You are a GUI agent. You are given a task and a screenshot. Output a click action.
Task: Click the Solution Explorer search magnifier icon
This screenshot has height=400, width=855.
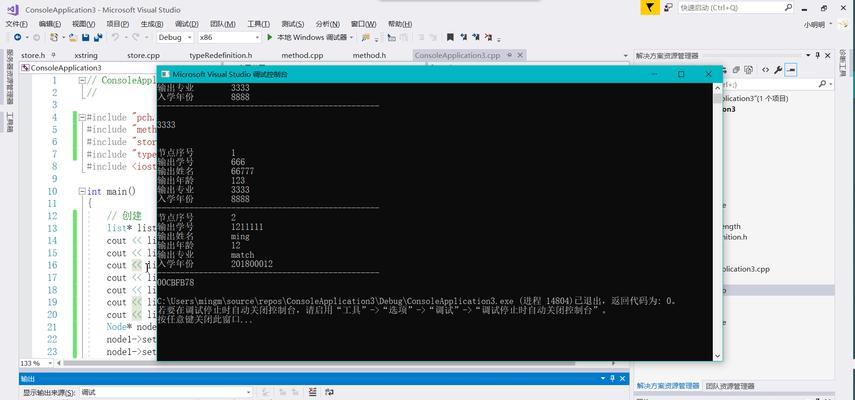(x=822, y=84)
